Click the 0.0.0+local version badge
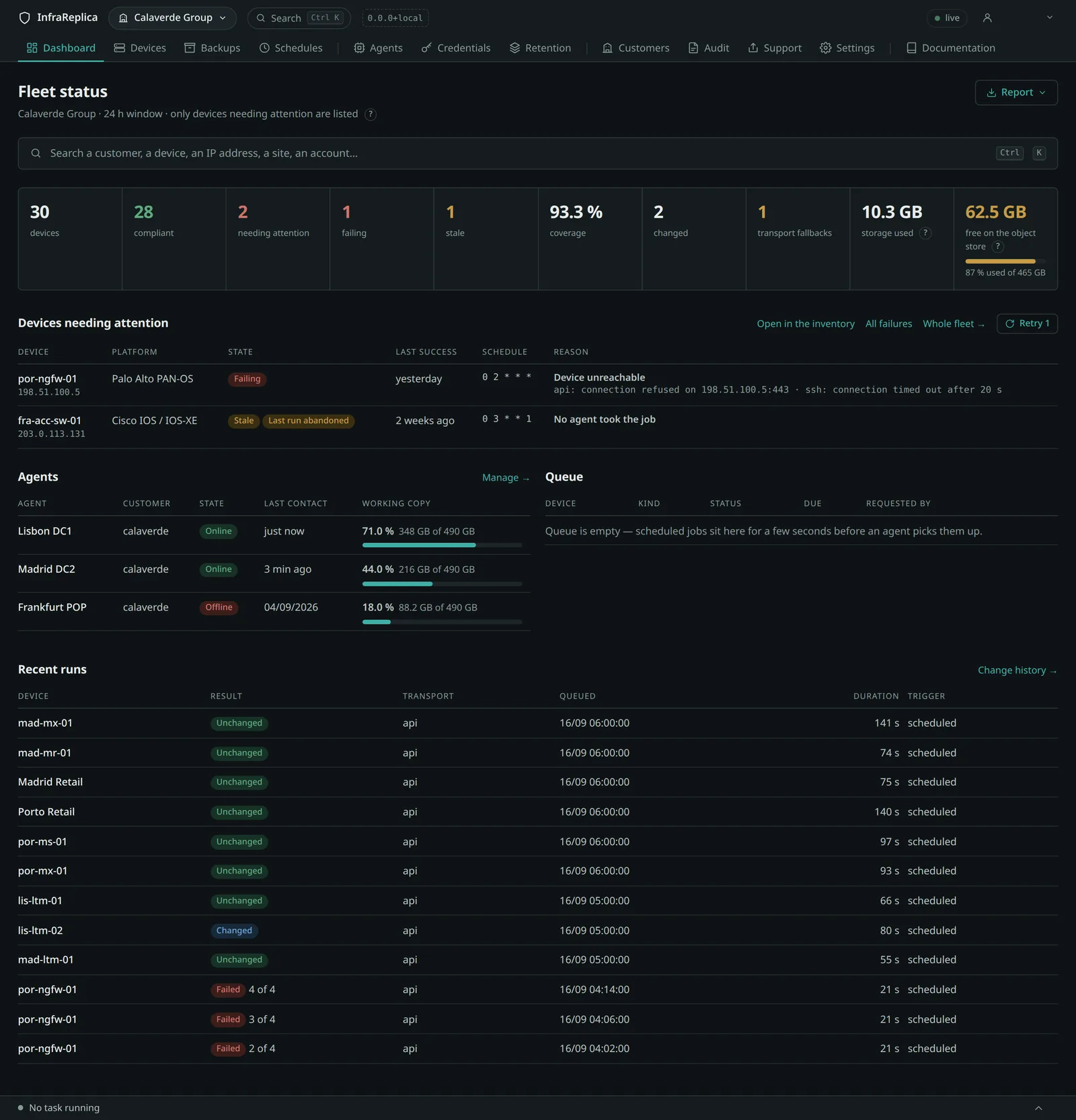1076x1120 pixels. (x=395, y=18)
